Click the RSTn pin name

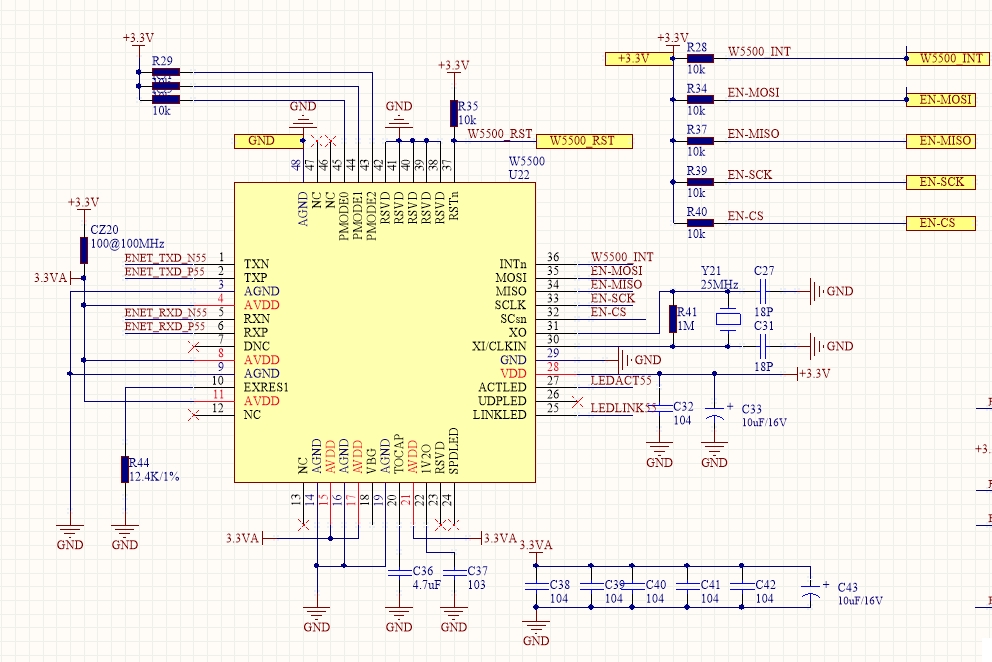click(454, 205)
